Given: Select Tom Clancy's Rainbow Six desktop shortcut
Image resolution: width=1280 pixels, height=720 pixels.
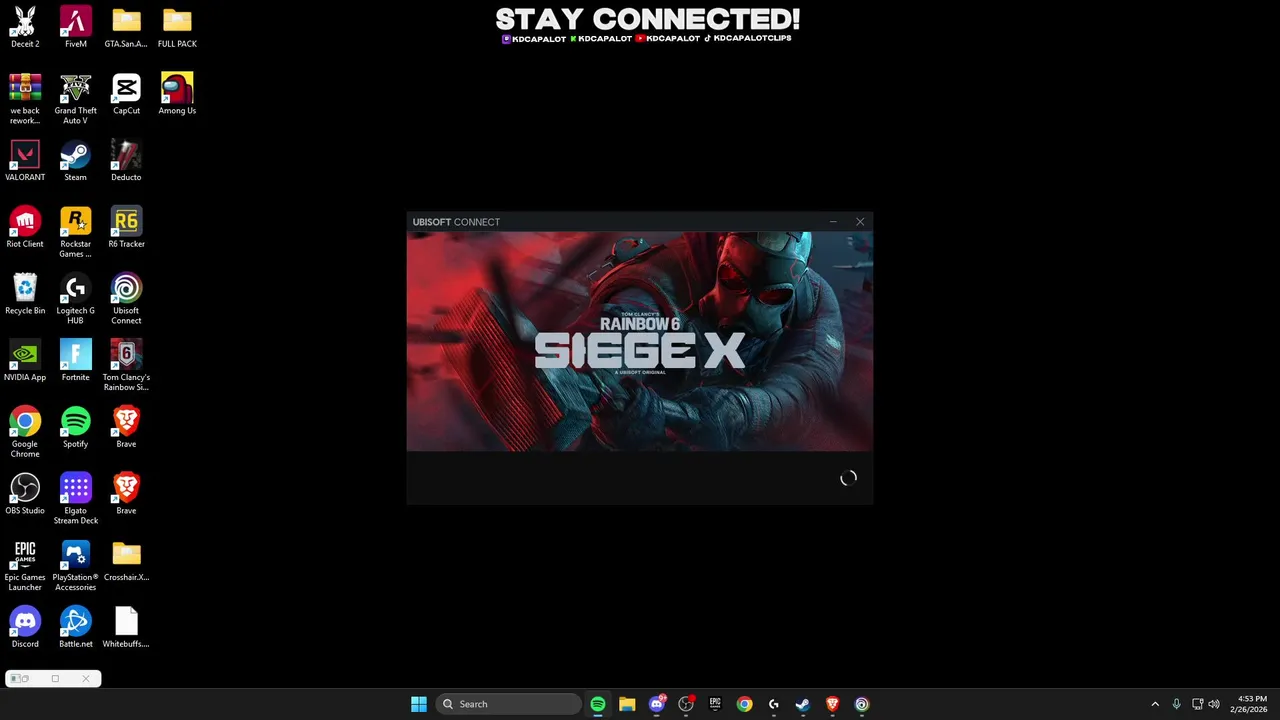Looking at the screenshot, I should point(126,366).
